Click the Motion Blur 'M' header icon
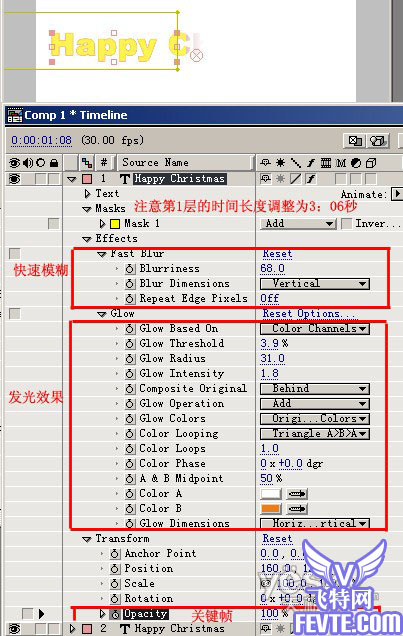 (x=341, y=163)
